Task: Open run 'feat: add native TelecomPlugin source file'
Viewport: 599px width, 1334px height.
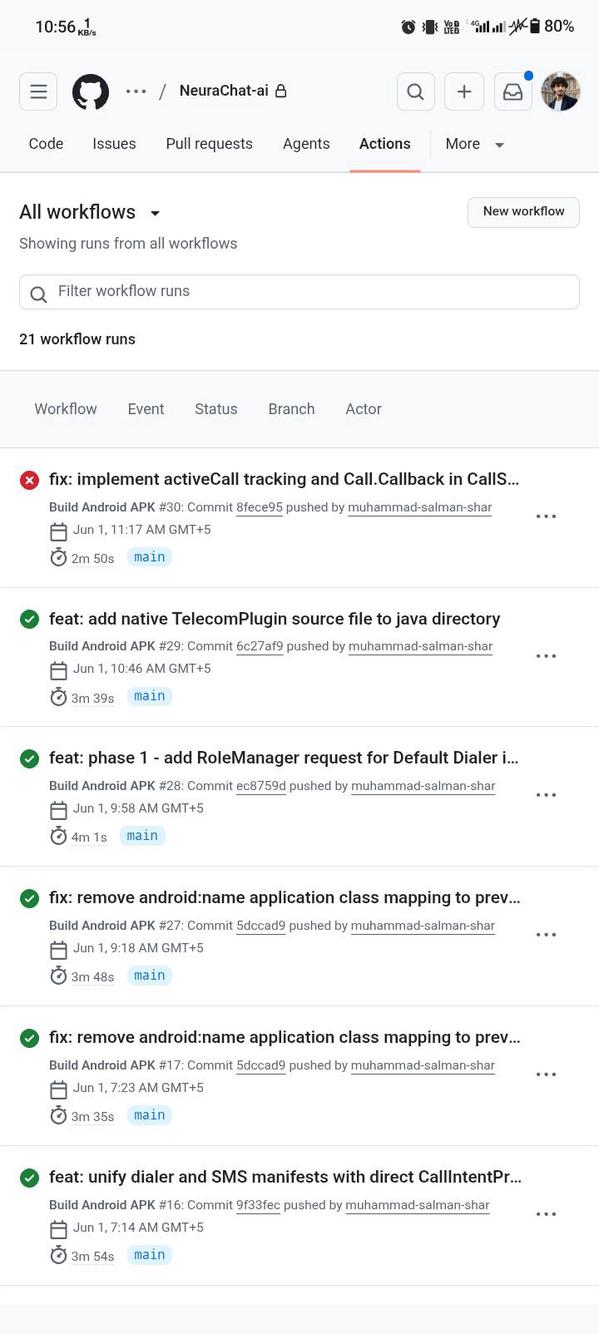Action: 275,619
